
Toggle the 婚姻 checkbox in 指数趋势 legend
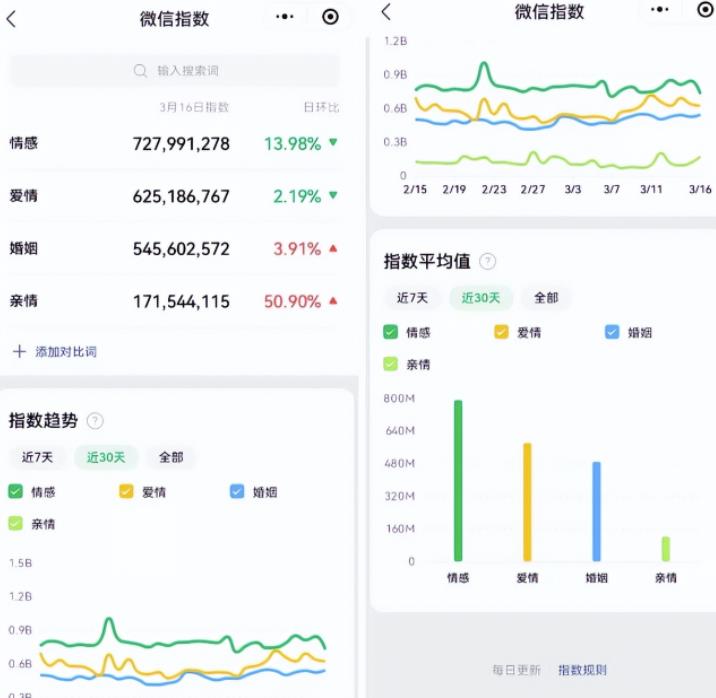[x=237, y=491]
